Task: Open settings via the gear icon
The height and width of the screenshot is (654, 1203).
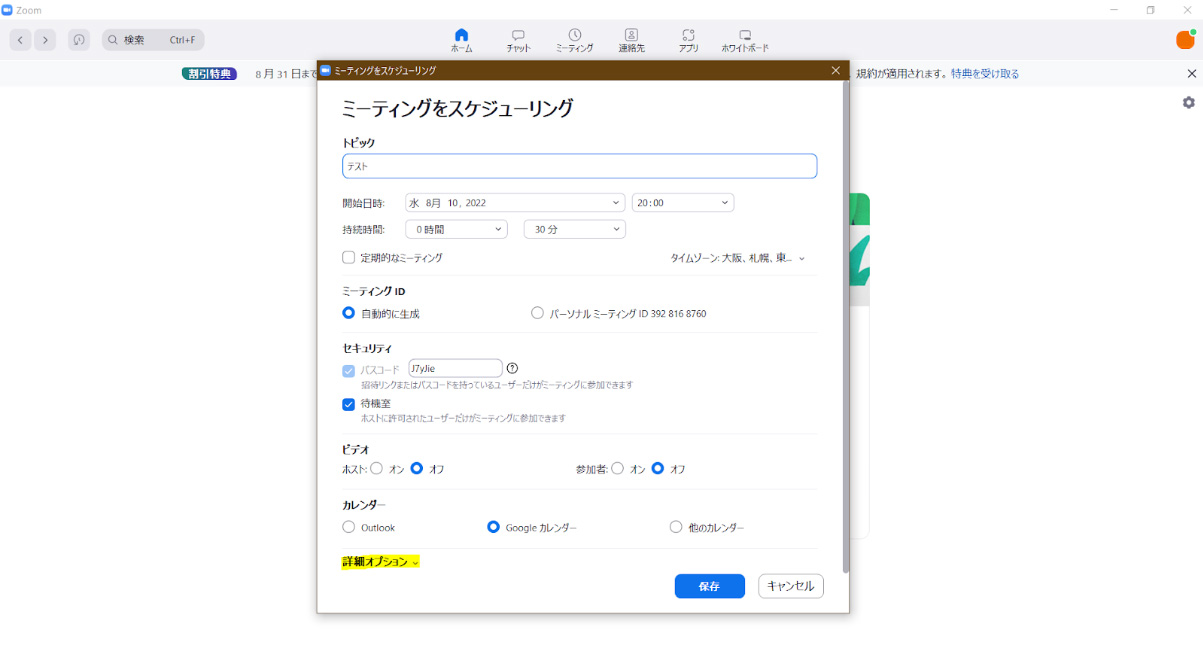Action: (1188, 103)
